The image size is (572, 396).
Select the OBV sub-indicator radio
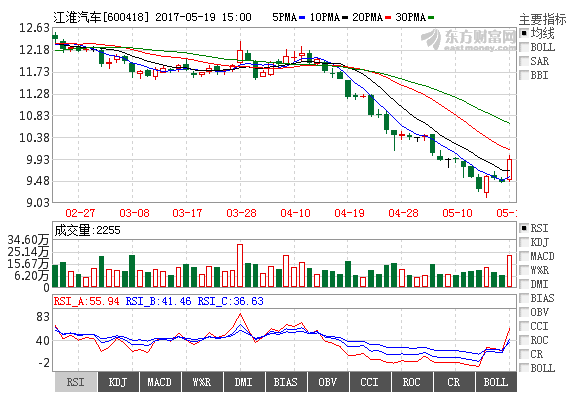pos(524,312)
